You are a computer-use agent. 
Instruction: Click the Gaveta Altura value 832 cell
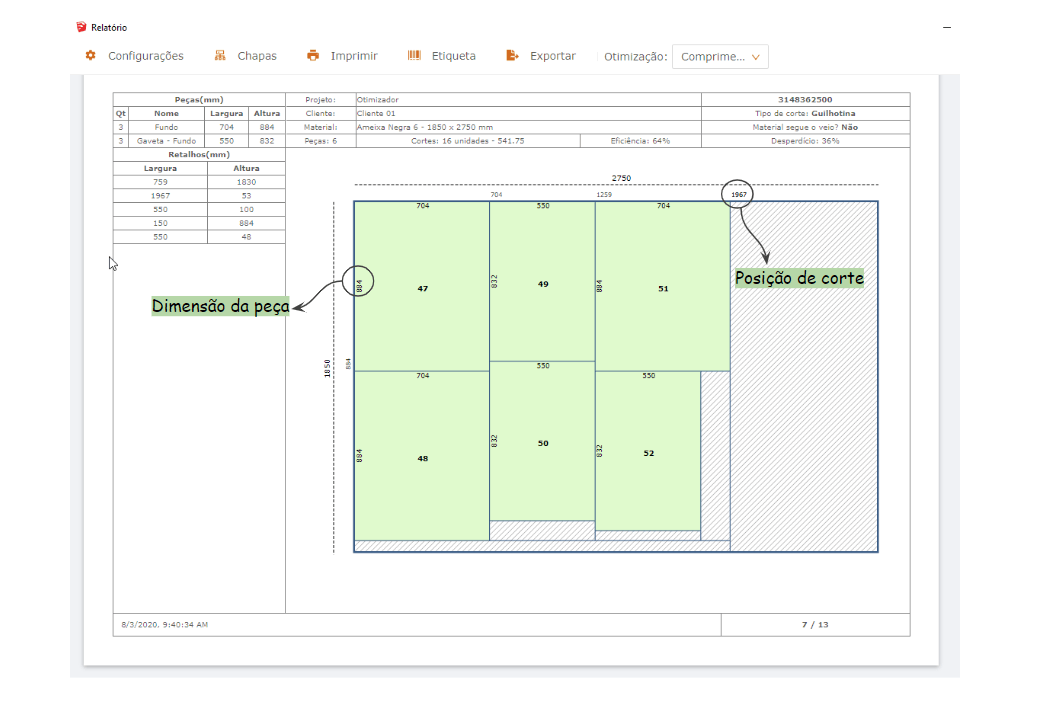(267, 141)
